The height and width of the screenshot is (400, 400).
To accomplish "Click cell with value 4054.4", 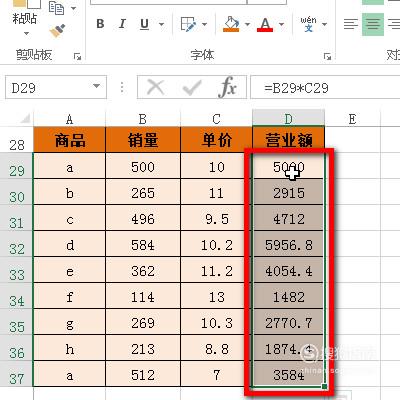I will pos(289,270).
